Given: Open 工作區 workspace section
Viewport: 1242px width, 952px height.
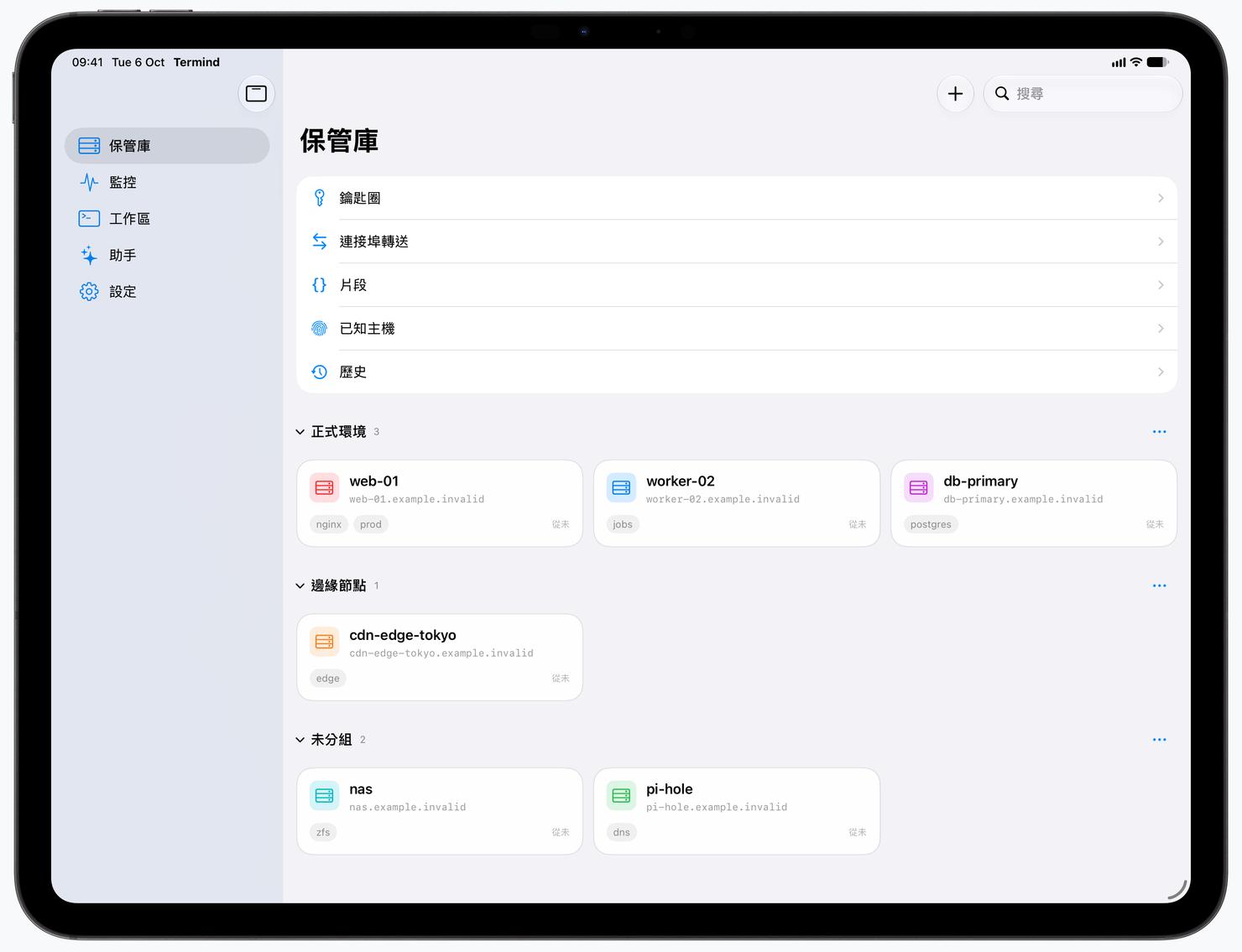Looking at the screenshot, I should [167, 219].
